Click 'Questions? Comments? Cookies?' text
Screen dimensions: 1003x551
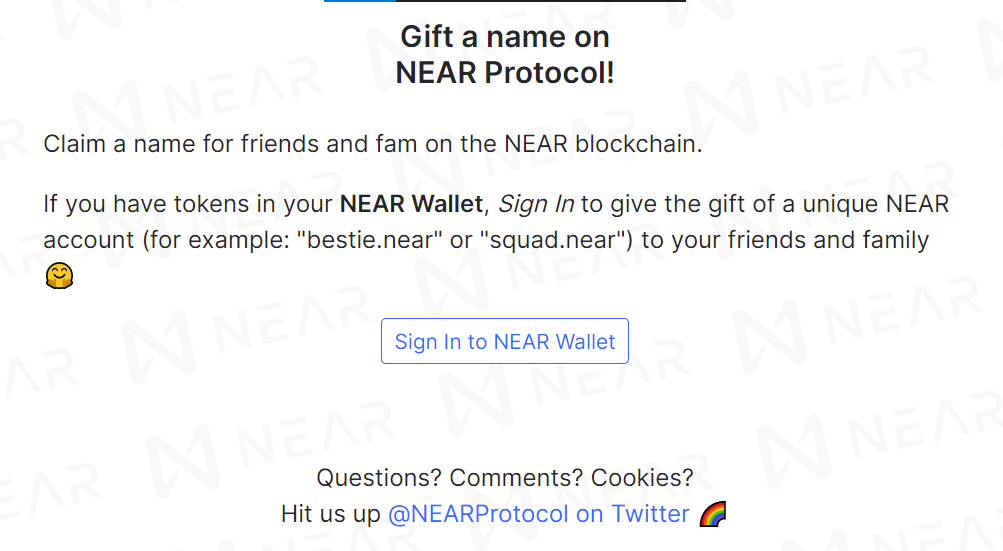point(505,478)
